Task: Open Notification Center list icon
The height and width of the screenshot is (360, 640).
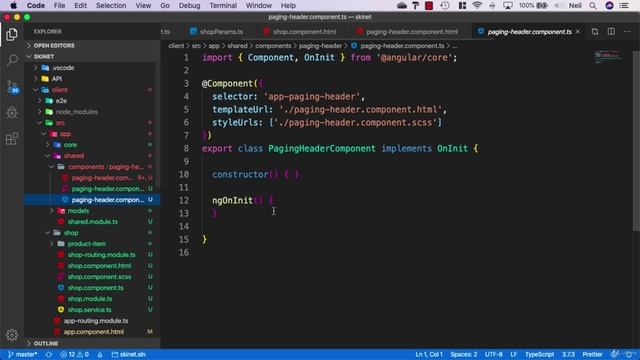Action: pyautogui.click(x=624, y=6)
